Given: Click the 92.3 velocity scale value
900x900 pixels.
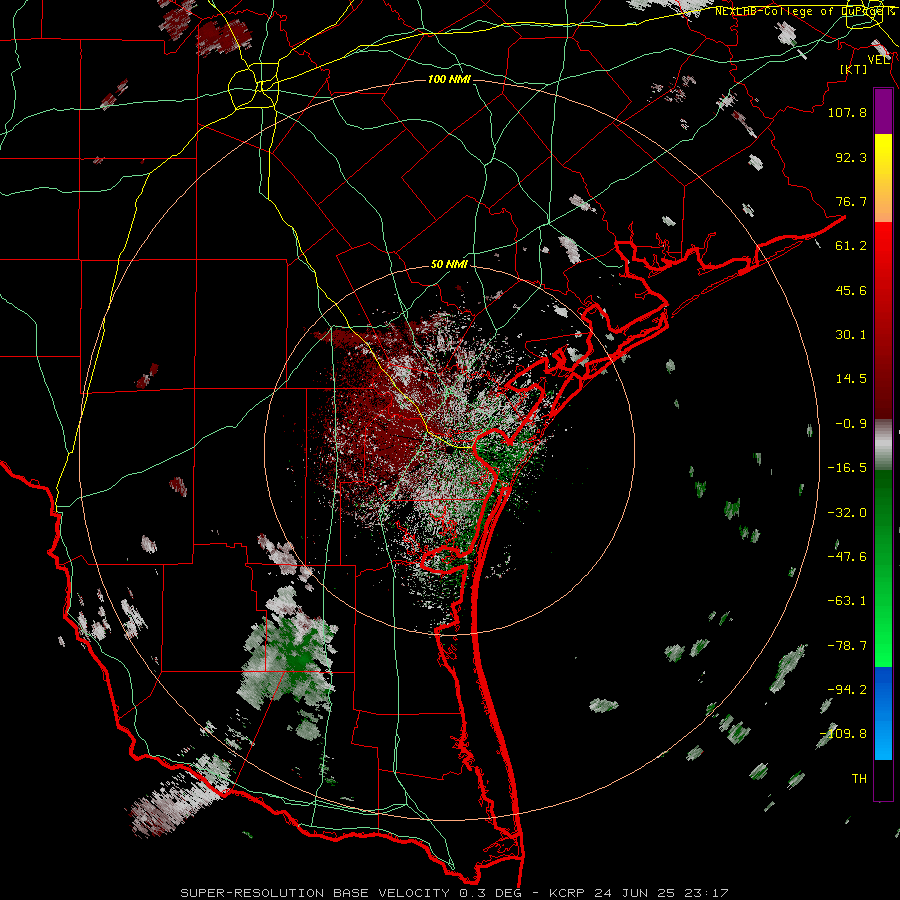Looking at the screenshot, I should (x=851, y=157).
